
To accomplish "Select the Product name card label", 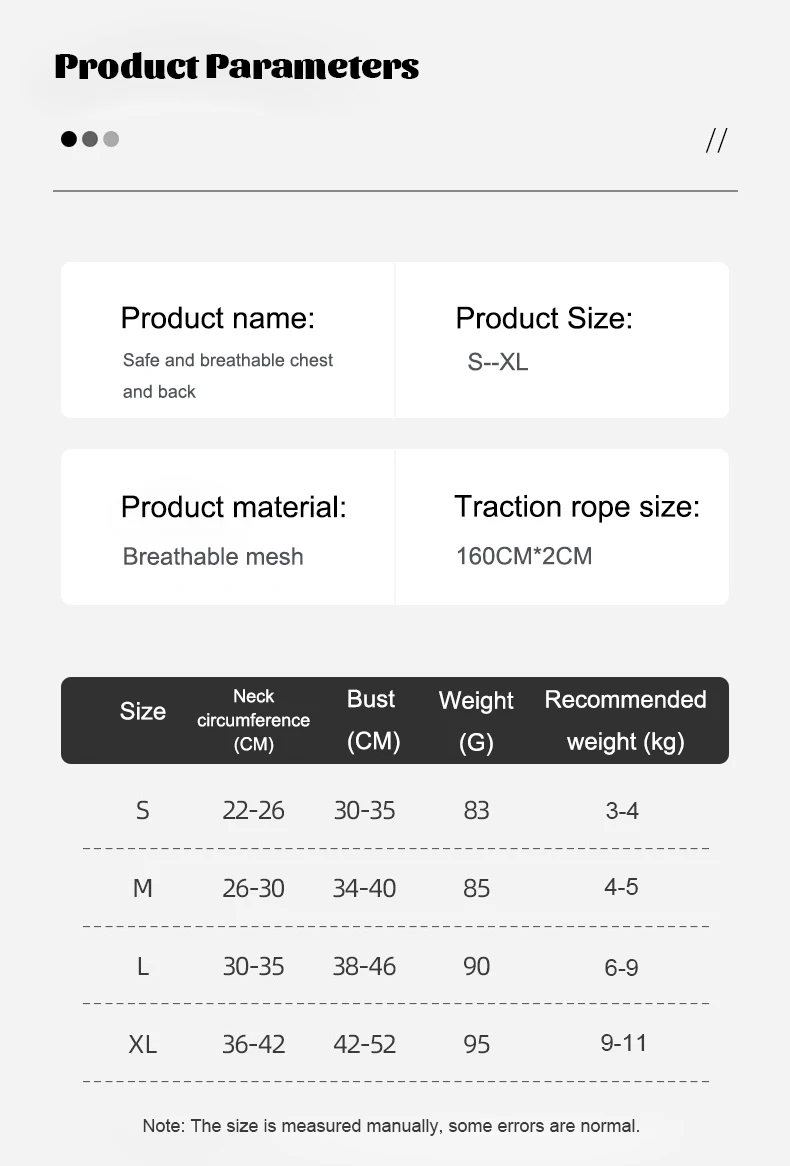I will [x=218, y=318].
